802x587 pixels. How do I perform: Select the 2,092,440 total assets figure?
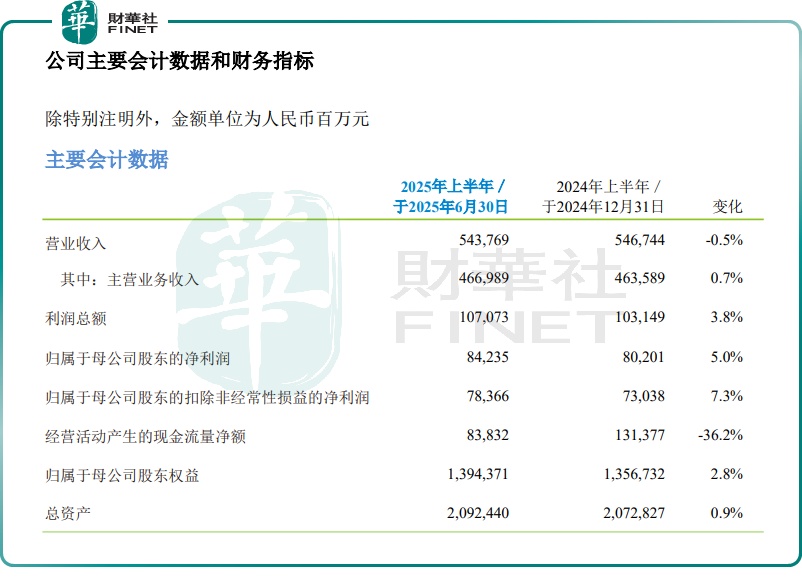click(x=471, y=513)
